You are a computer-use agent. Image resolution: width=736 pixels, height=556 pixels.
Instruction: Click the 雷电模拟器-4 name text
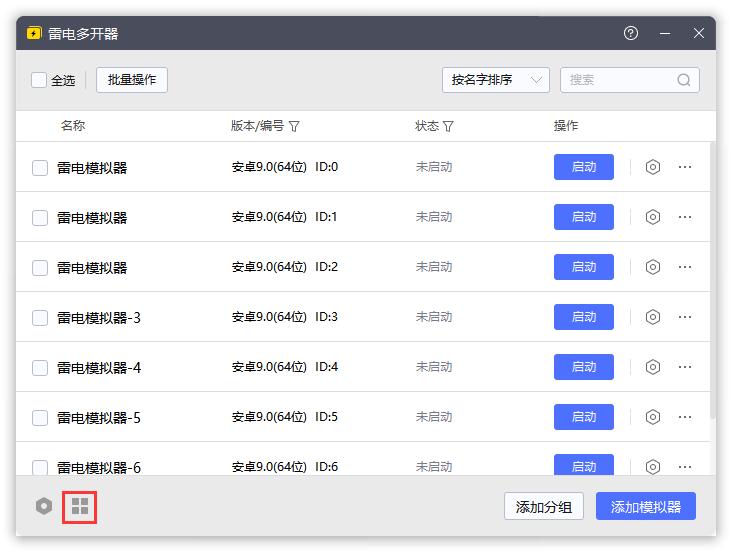tap(99, 368)
